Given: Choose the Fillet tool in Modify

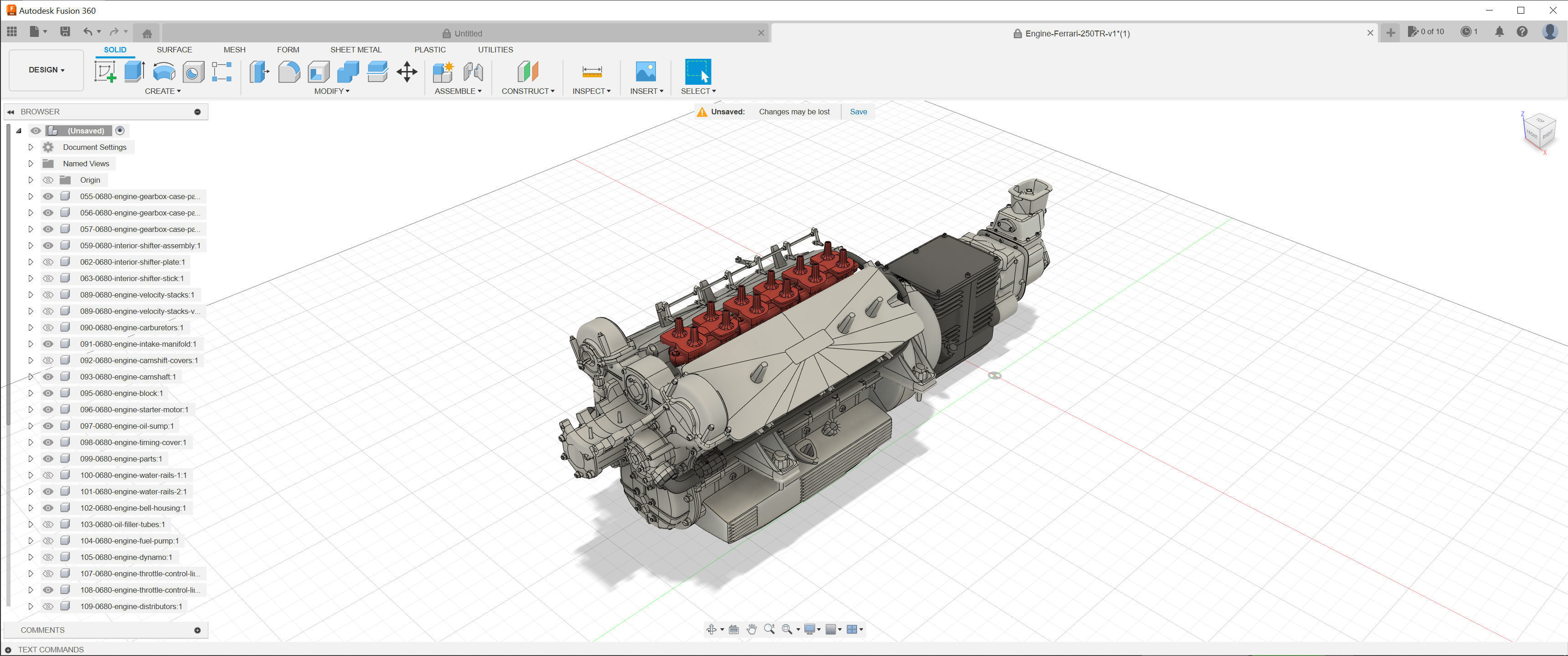Looking at the screenshot, I should point(289,72).
